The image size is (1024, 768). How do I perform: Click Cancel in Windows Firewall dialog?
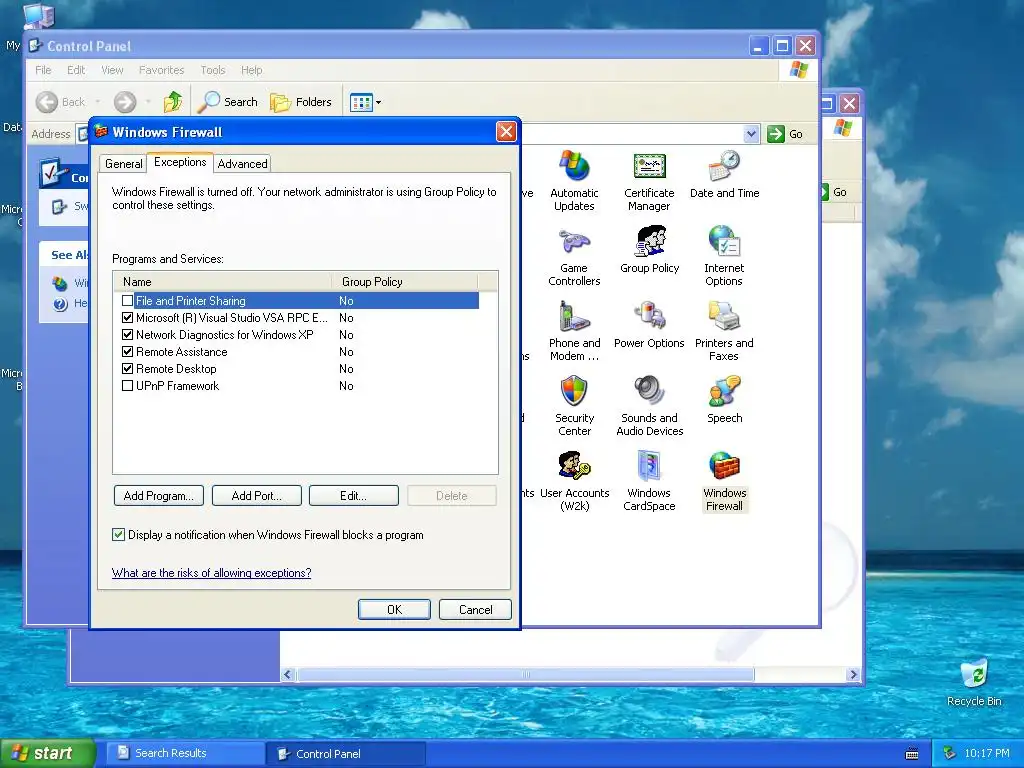(x=475, y=609)
